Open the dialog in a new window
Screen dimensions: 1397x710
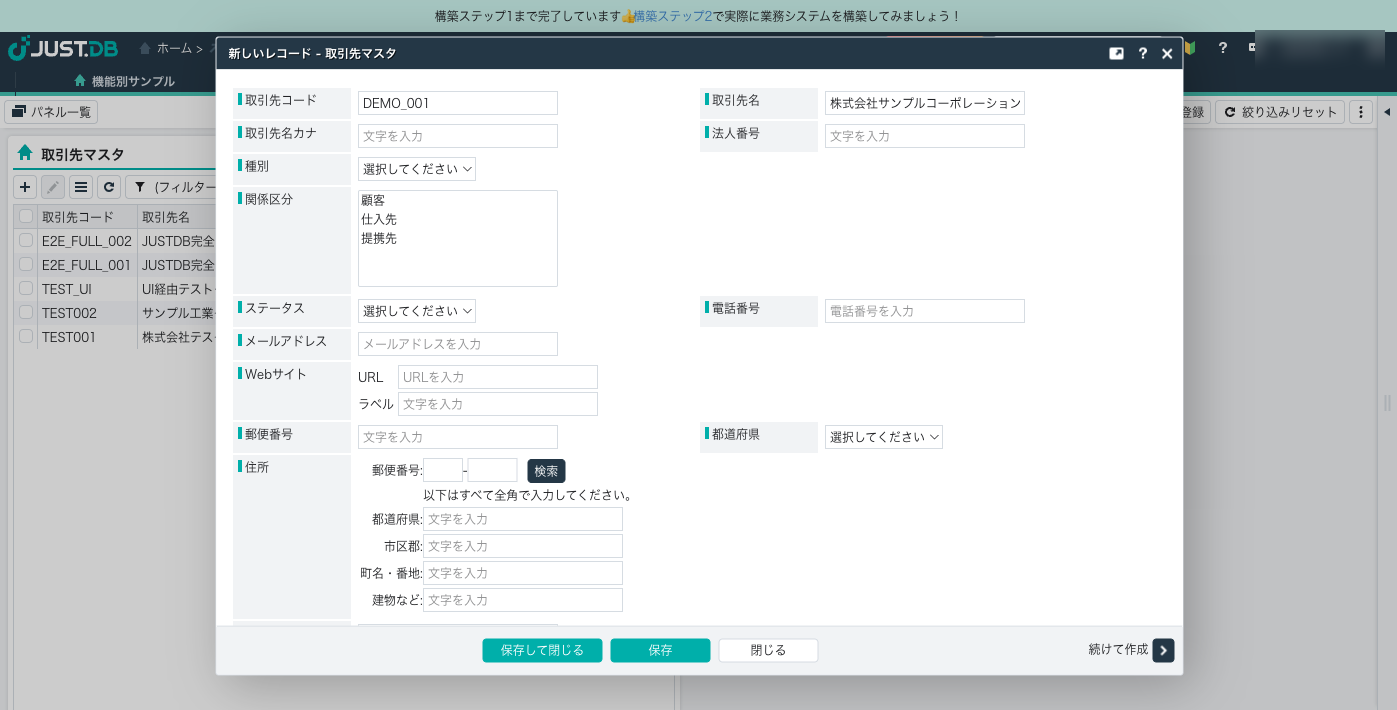tap(1117, 54)
